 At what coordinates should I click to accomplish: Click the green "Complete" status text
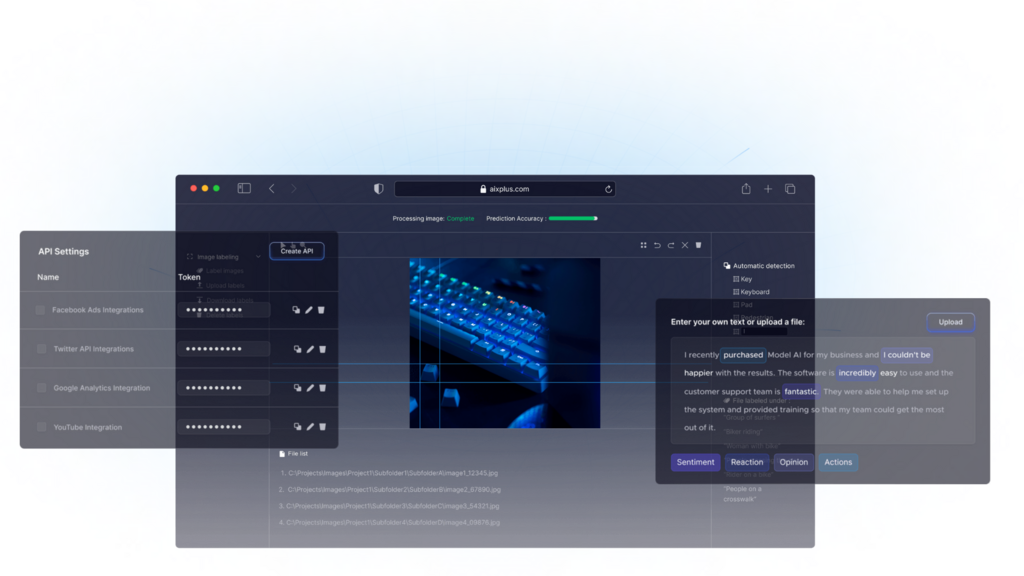coord(460,219)
